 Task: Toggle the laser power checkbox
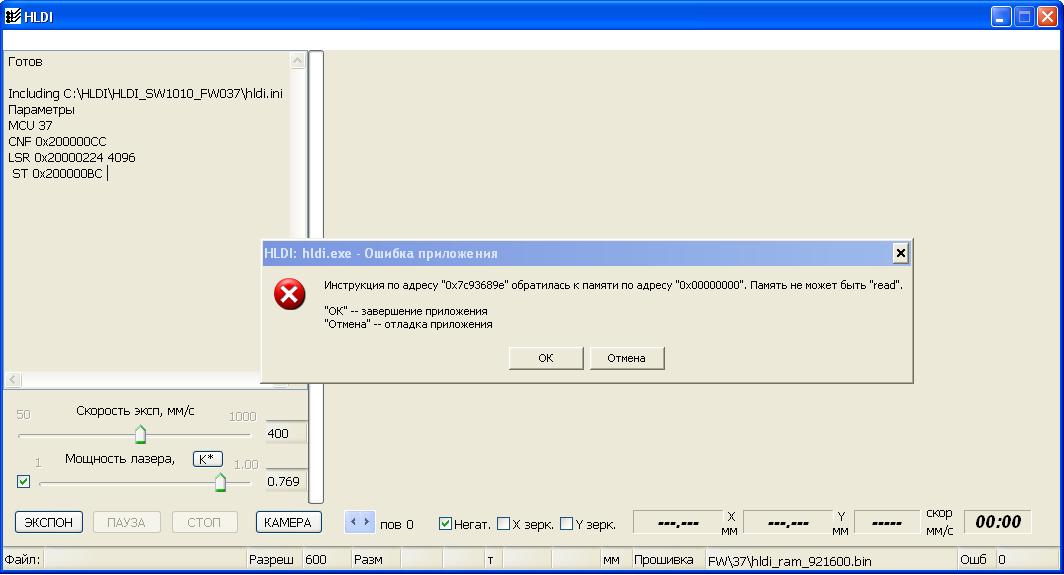click(x=23, y=481)
